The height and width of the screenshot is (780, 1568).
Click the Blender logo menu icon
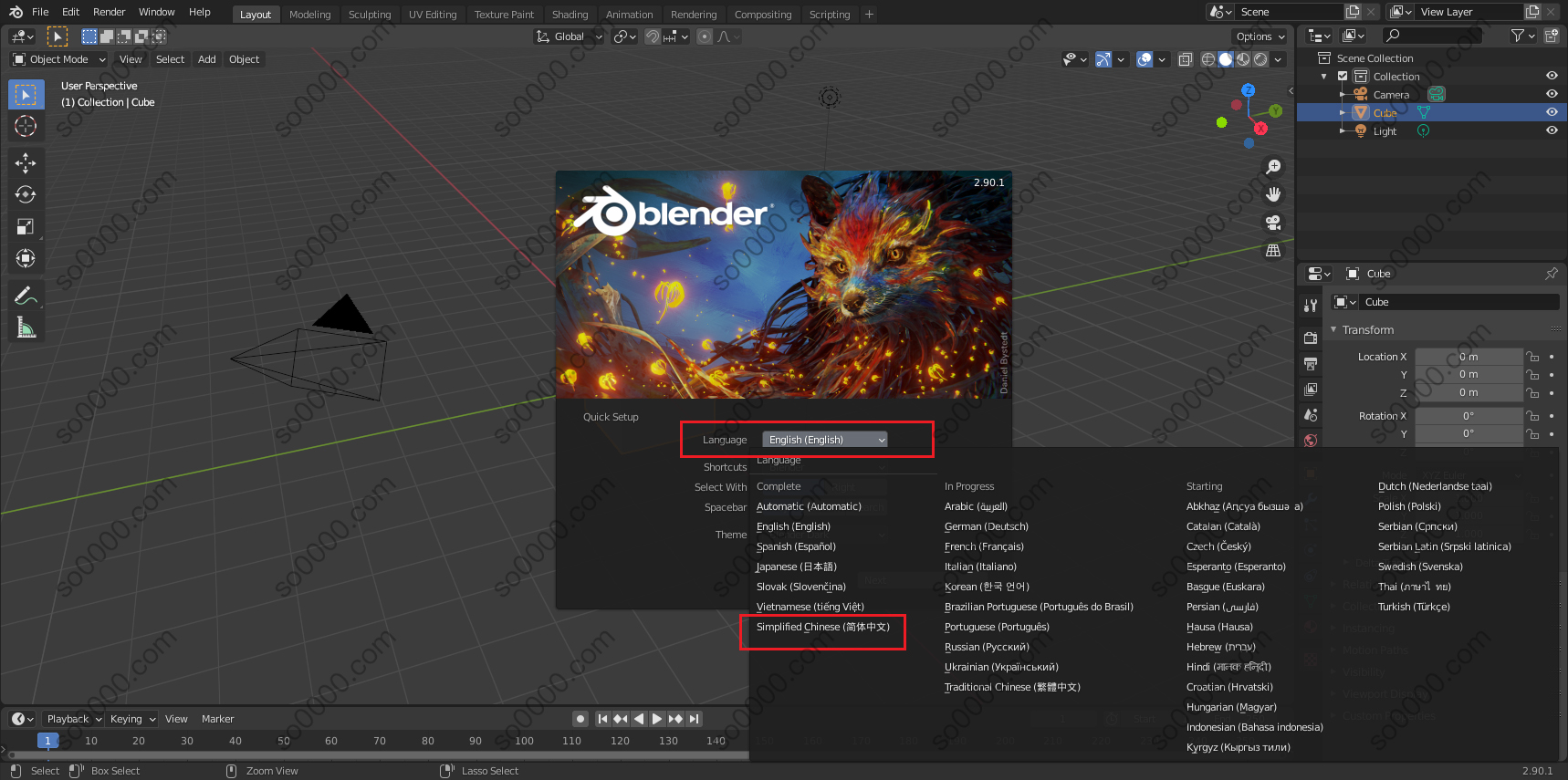coord(16,12)
